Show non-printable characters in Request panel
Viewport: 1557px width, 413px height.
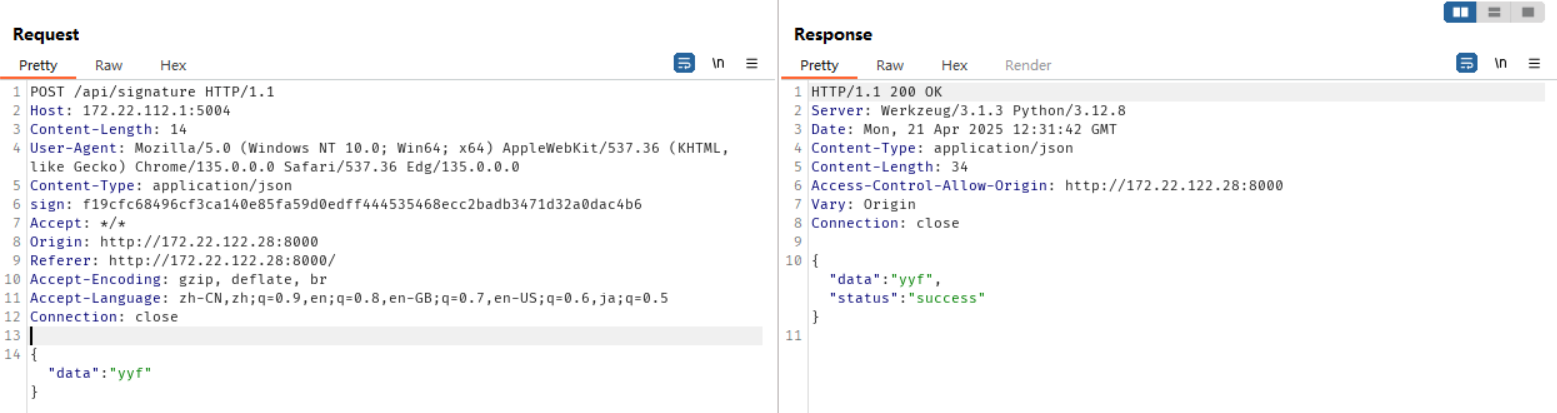pyautogui.click(x=718, y=63)
